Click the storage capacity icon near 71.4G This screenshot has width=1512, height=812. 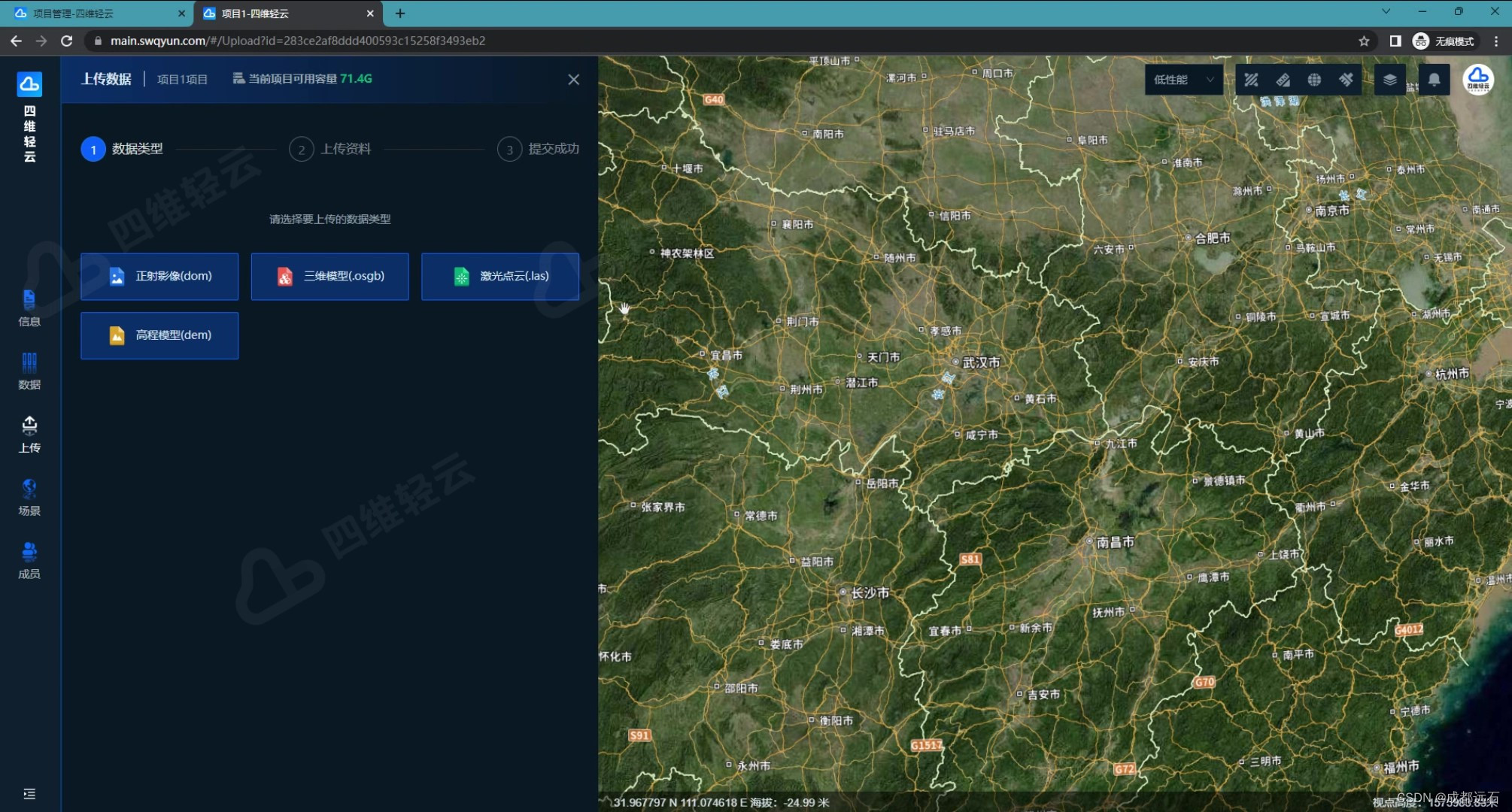238,78
